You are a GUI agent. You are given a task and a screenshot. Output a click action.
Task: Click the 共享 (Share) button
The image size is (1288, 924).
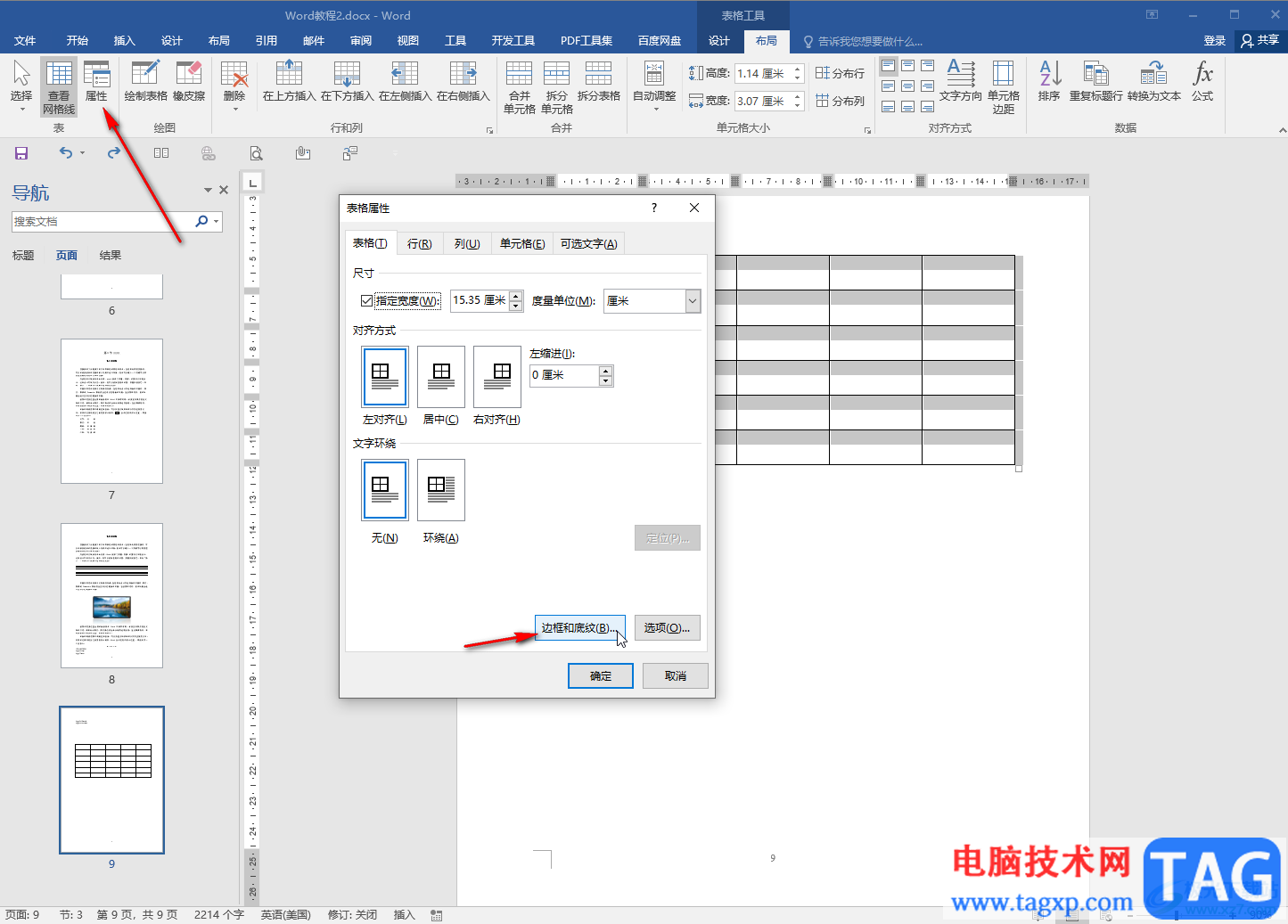tap(1259, 41)
